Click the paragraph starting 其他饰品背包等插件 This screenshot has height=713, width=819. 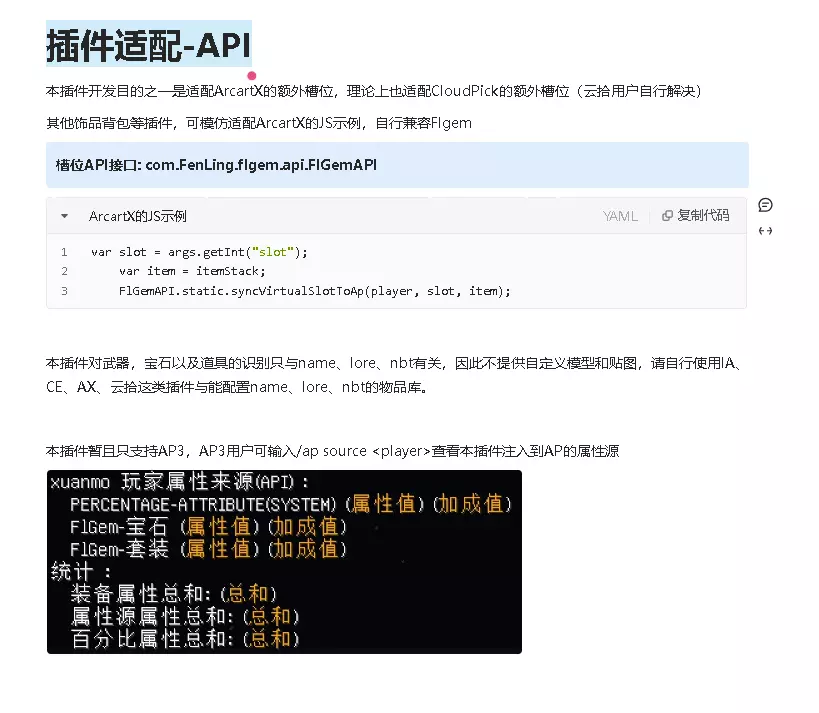click(259, 123)
